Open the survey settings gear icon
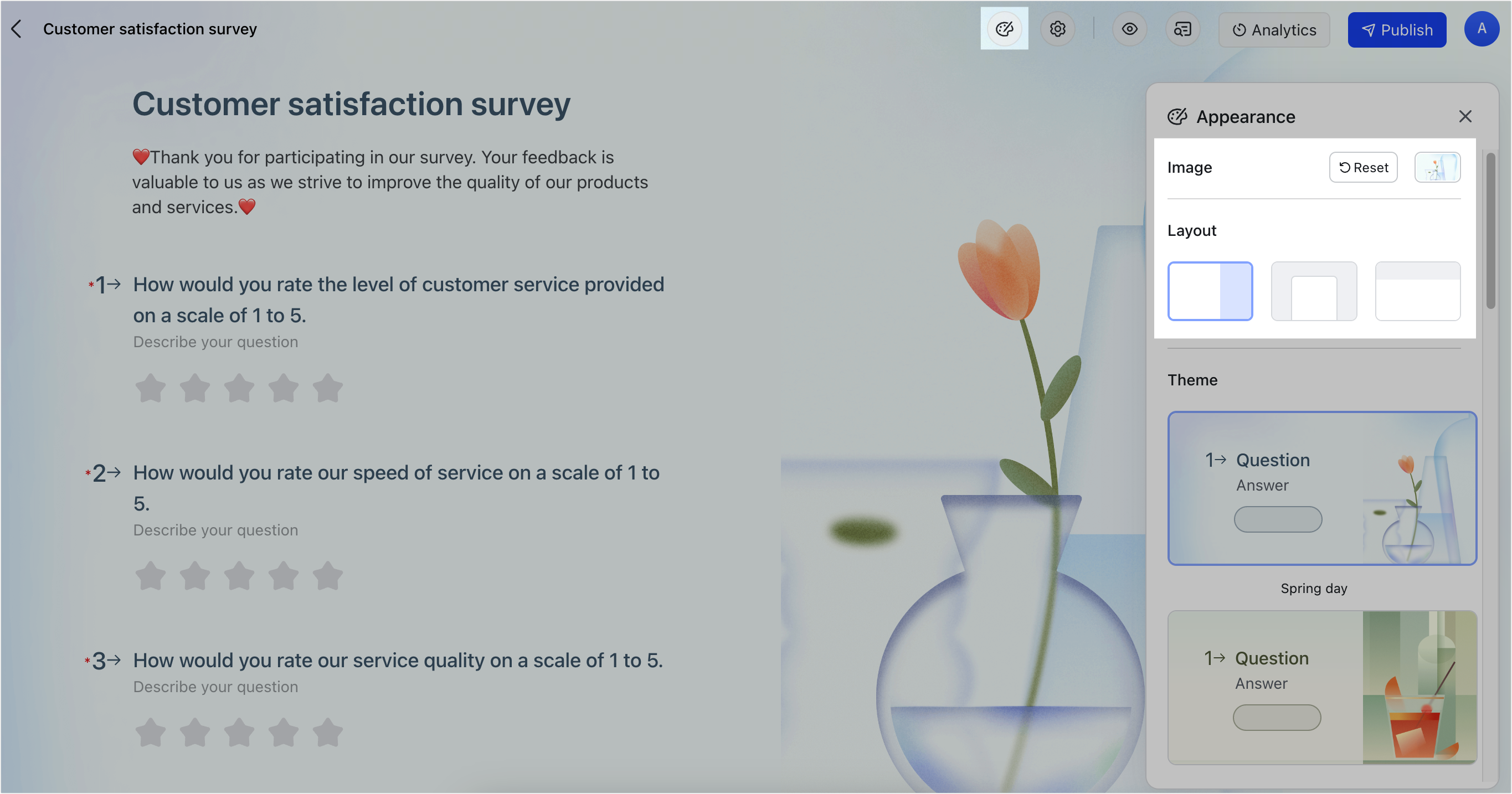This screenshot has height=794, width=1512. click(1057, 29)
